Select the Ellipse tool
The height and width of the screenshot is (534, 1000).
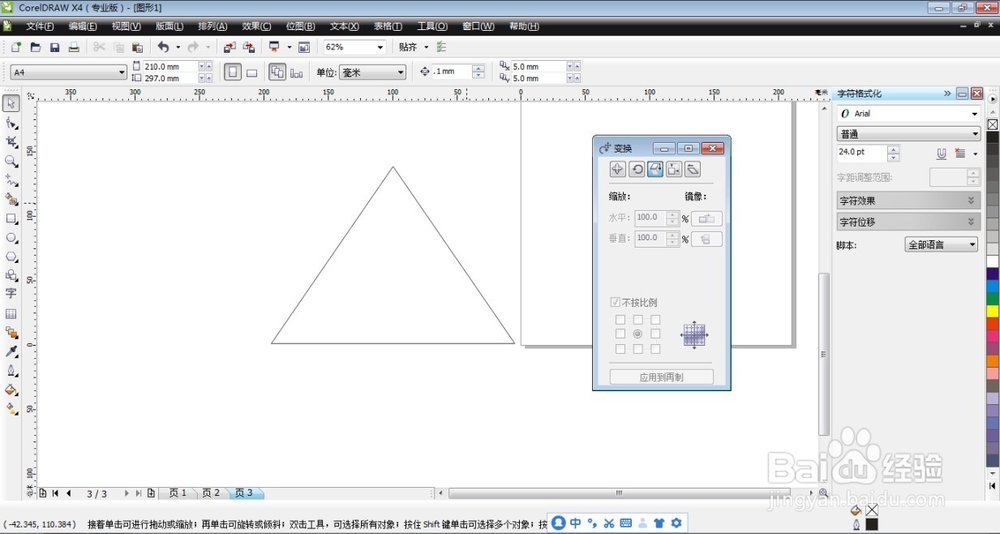11,237
